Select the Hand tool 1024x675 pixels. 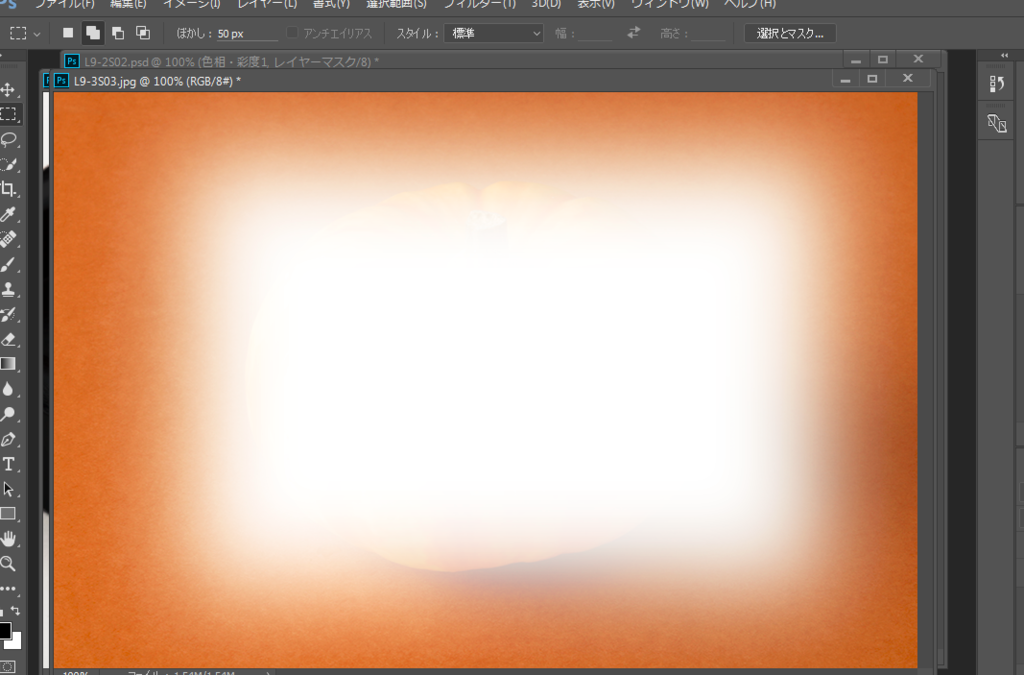[8, 539]
